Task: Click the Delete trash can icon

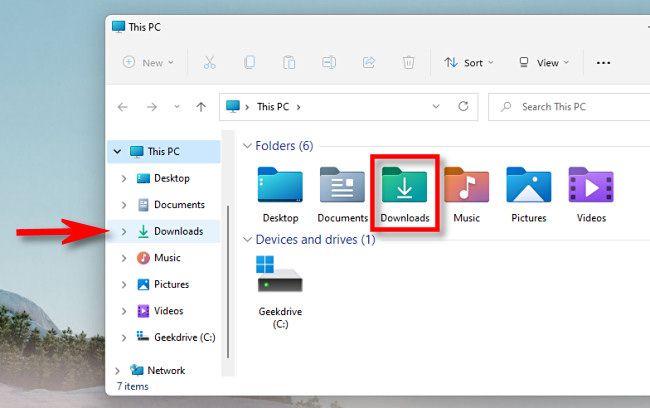Action: pyautogui.click(x=408, y=63)
